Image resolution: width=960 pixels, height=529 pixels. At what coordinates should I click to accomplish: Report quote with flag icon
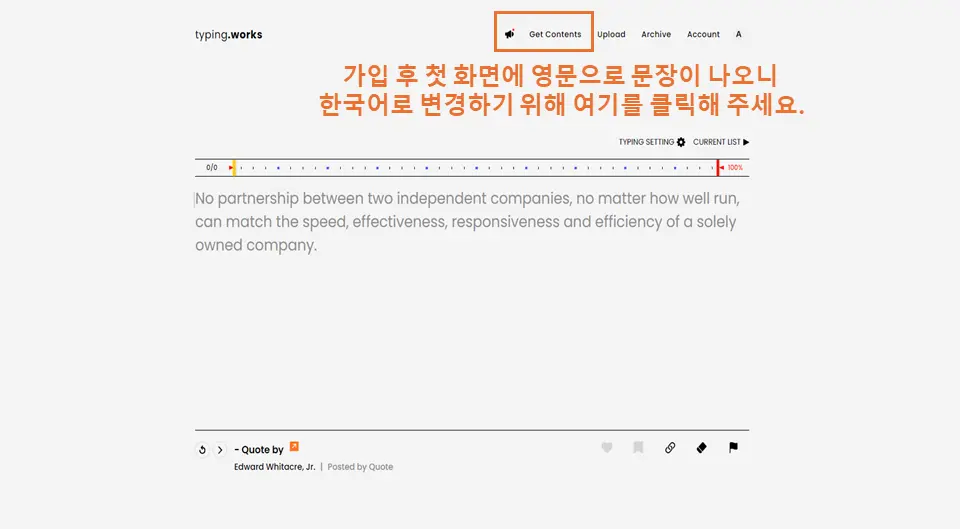pyautogui.click(x=733, y=448)
